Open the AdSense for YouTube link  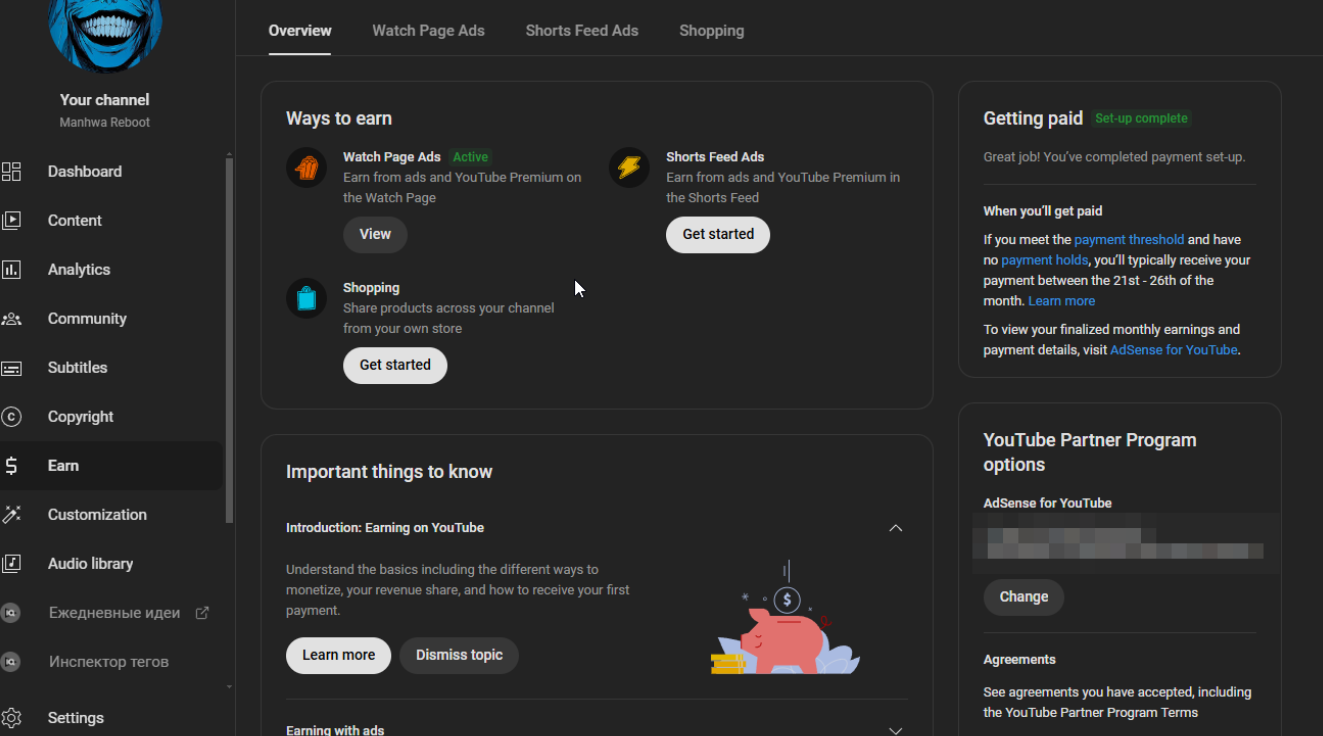tap(1174, 350)
